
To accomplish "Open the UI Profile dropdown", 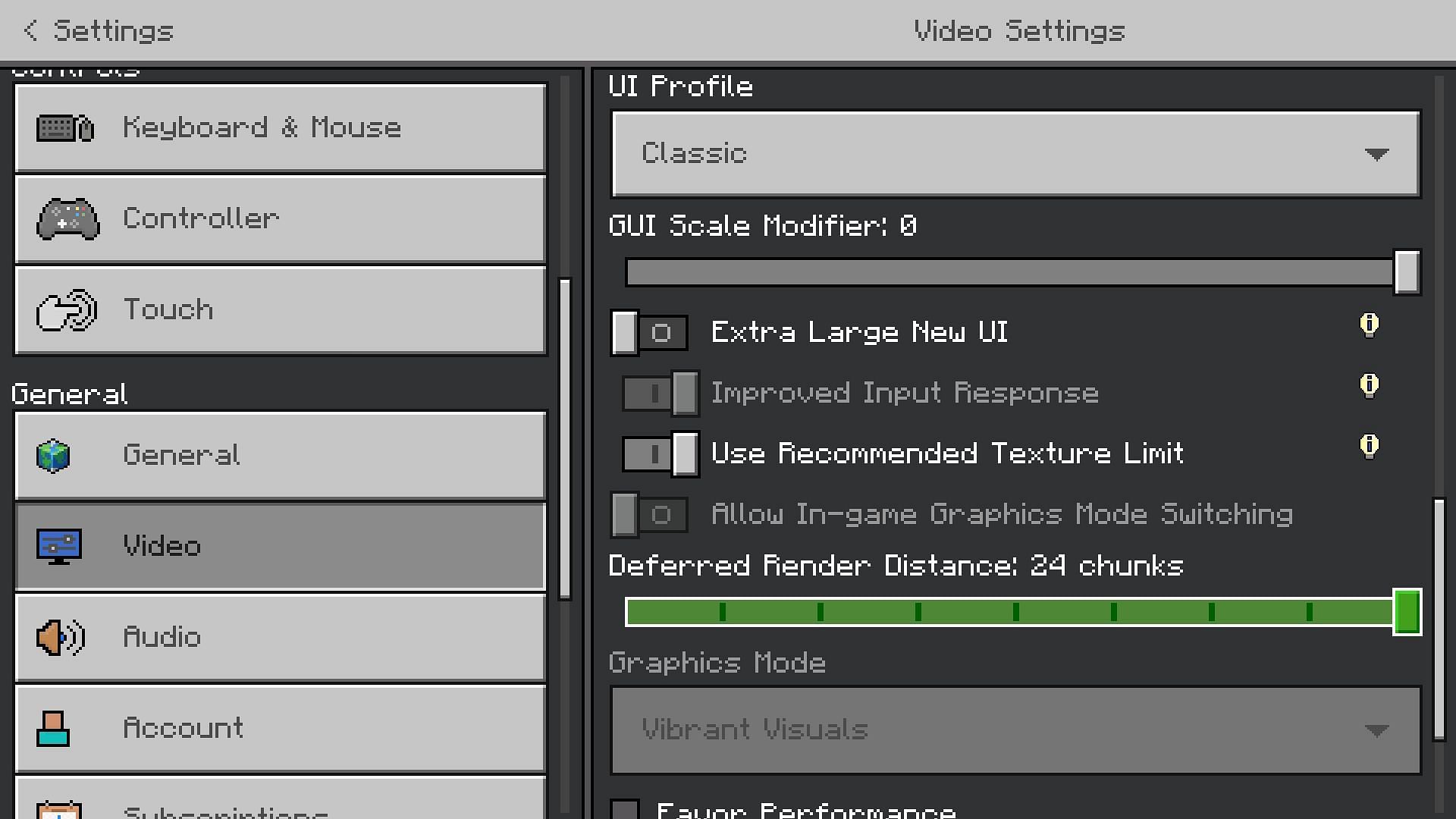I will (x=1015, y=154).
